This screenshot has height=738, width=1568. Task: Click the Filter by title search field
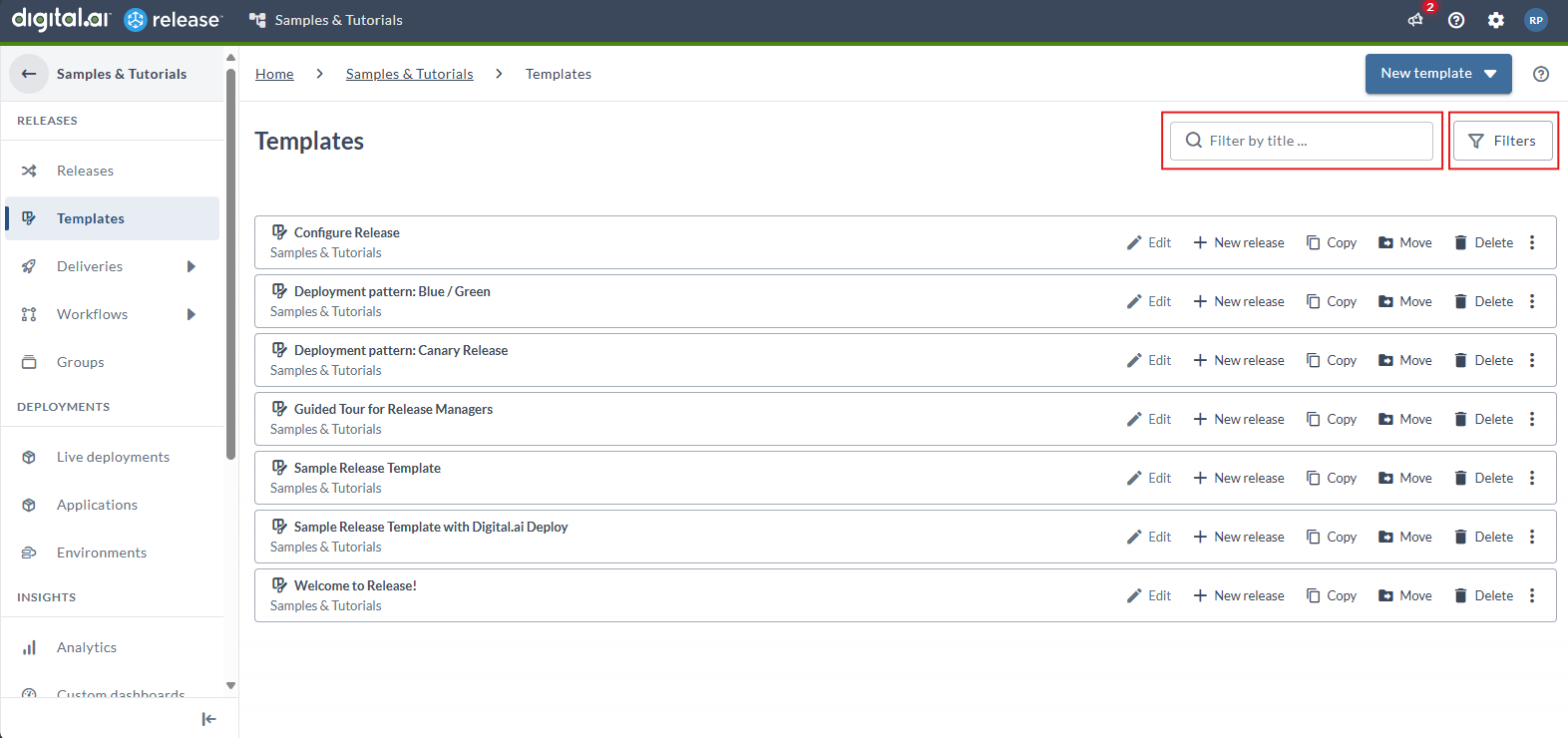tap(1302, 141)
